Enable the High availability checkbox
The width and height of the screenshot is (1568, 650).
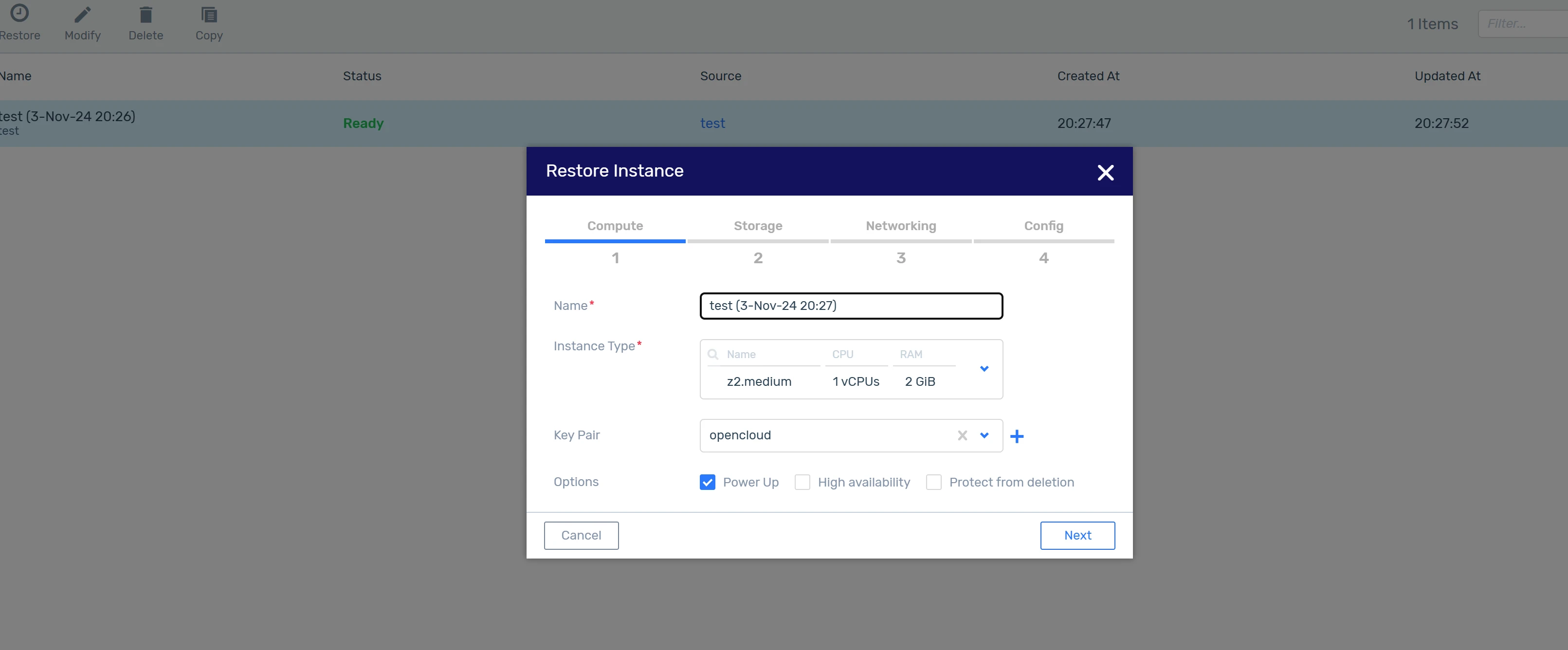(802, 482)
